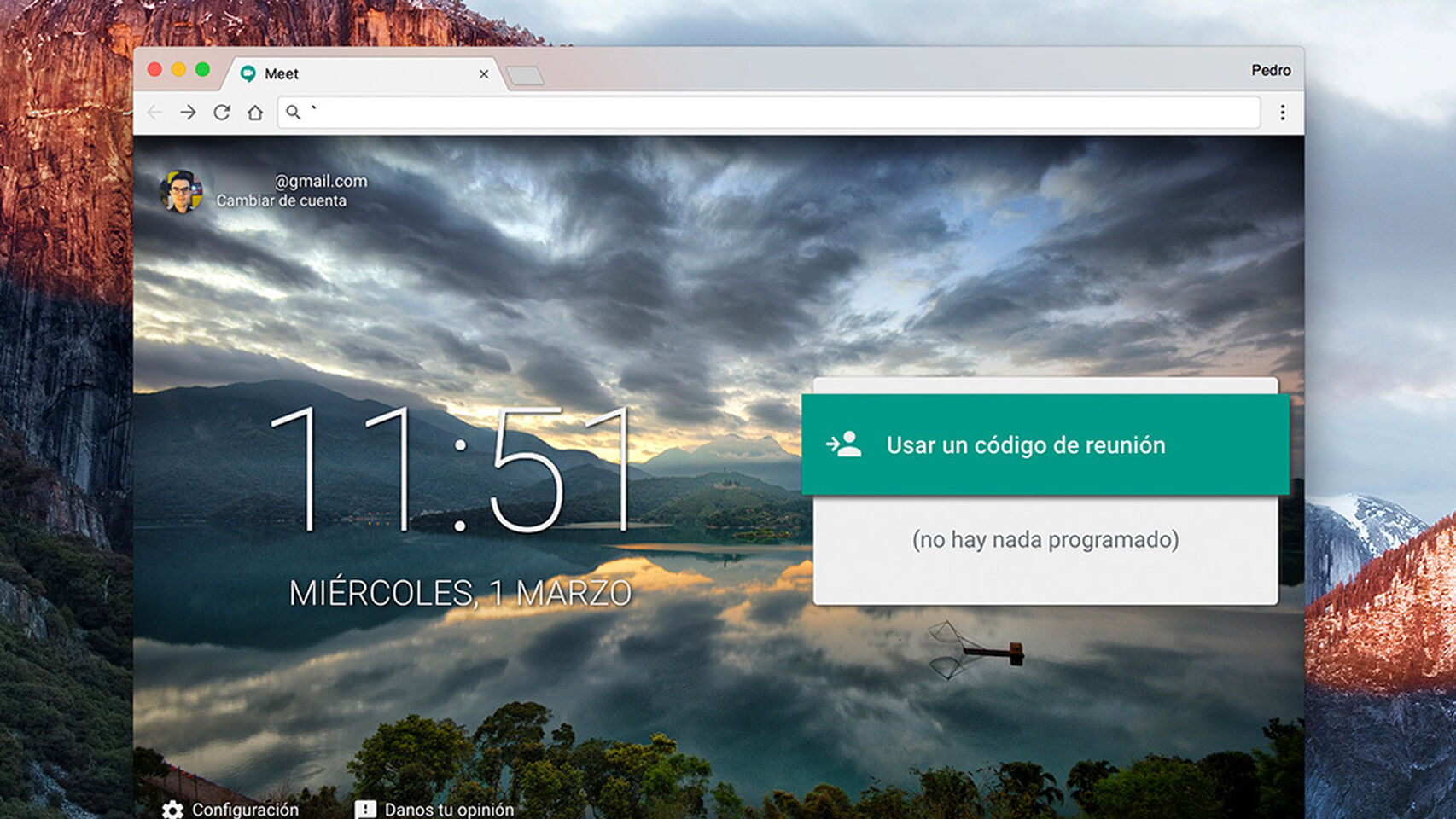Screen dimensions: 1456x819
Task: Open the browser home page icon
Action: pos(255,113)
